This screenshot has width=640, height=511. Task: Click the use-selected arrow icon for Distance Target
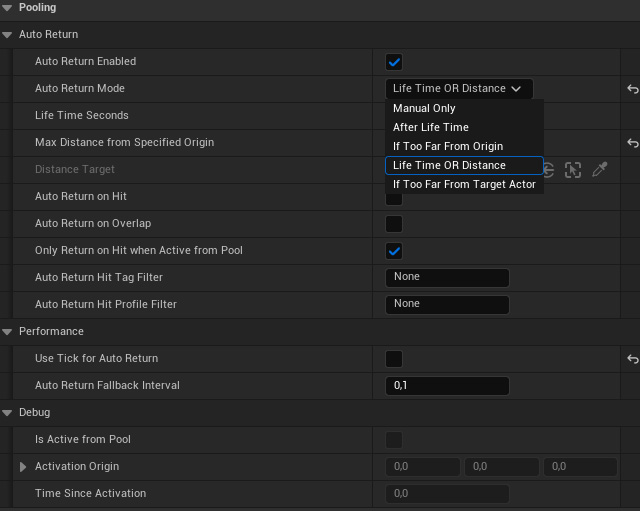[550, 170]
